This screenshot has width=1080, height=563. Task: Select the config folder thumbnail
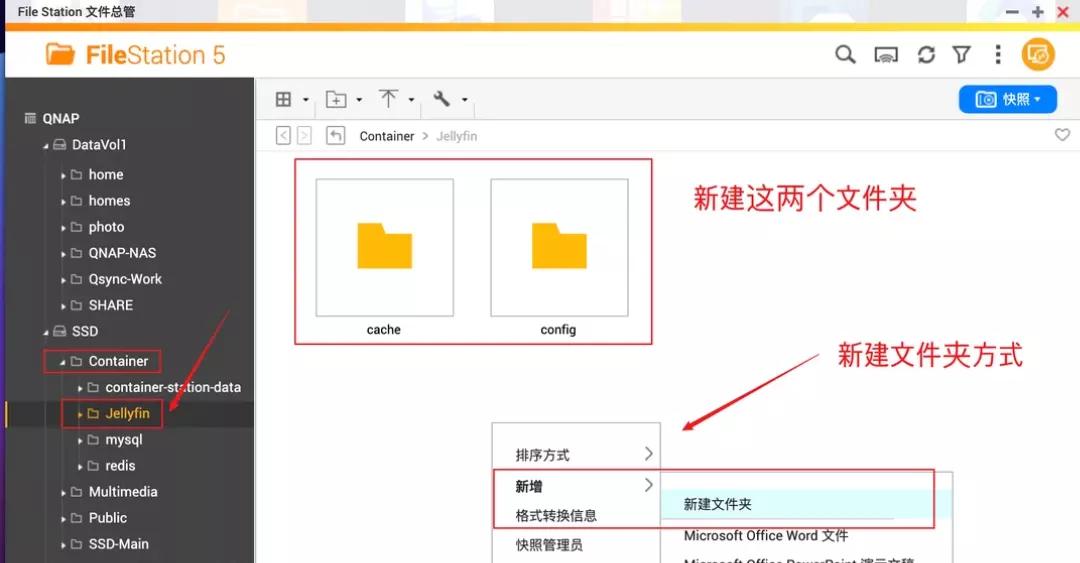tap(559, 247)
